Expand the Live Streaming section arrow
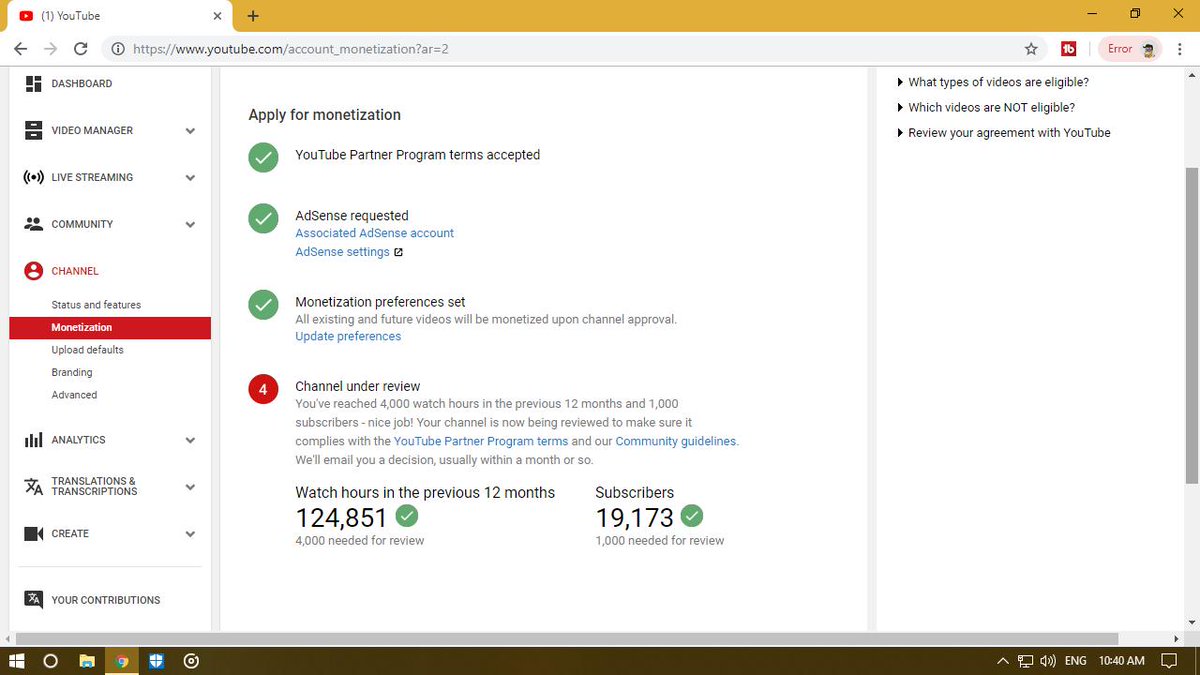 [x=190, y=178]
